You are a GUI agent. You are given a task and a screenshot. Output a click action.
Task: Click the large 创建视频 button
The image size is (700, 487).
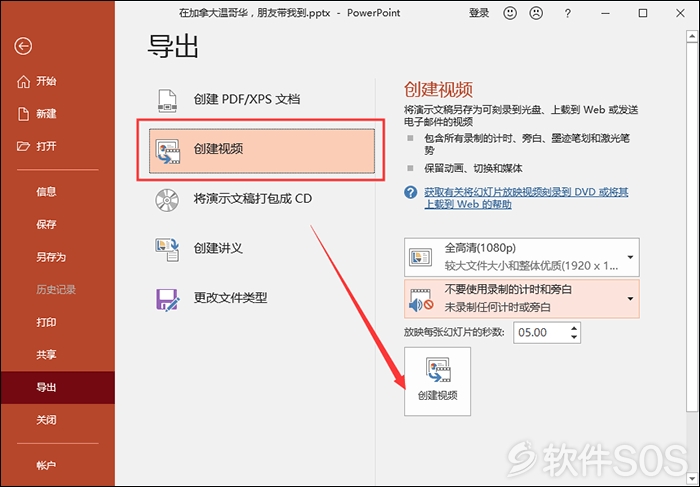pos(438,382)
